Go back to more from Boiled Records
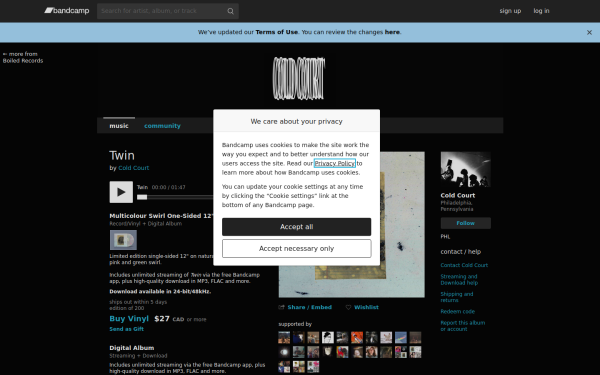 pos(23,57)
